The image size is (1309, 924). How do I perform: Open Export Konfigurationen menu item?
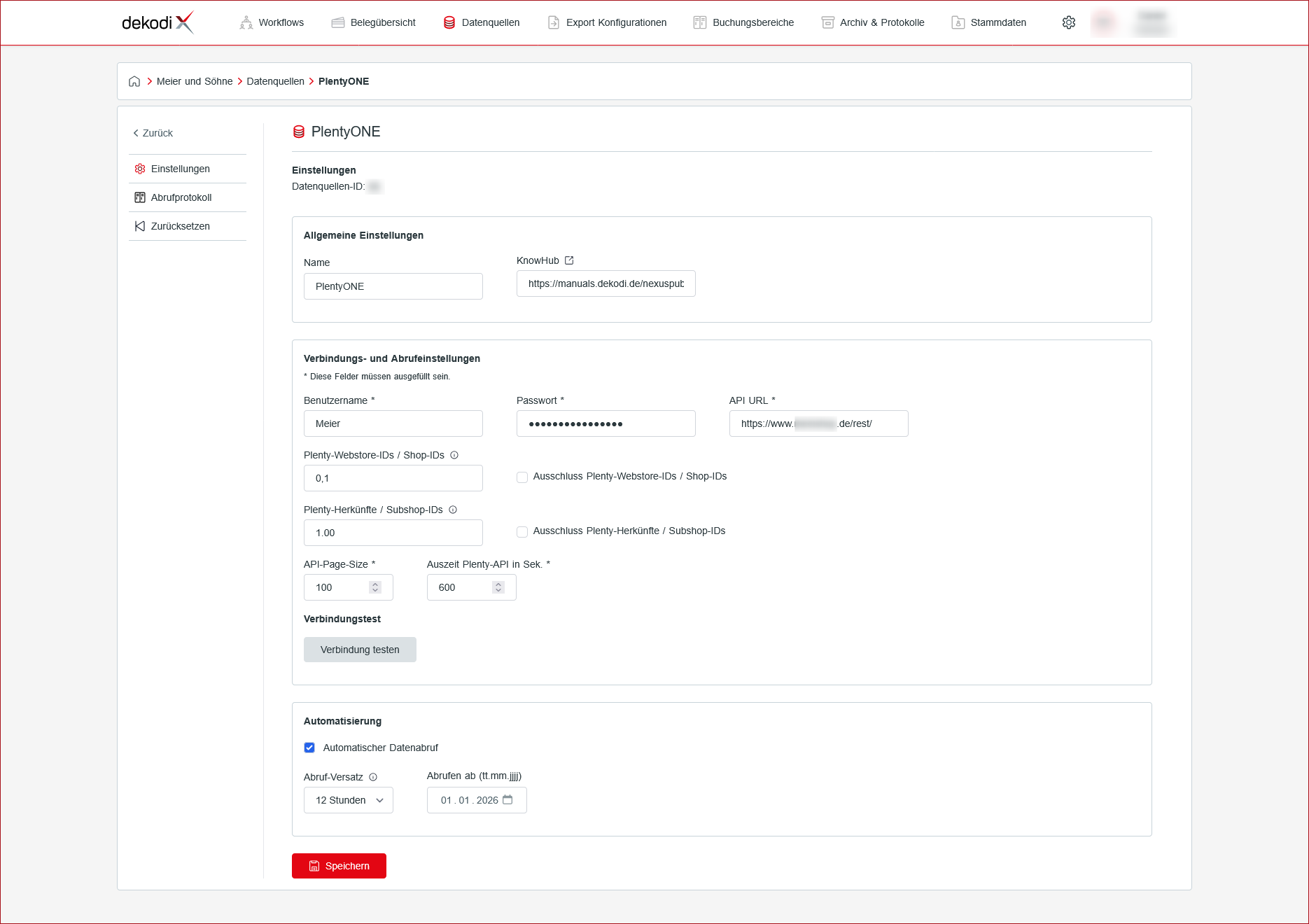(607, 22)
